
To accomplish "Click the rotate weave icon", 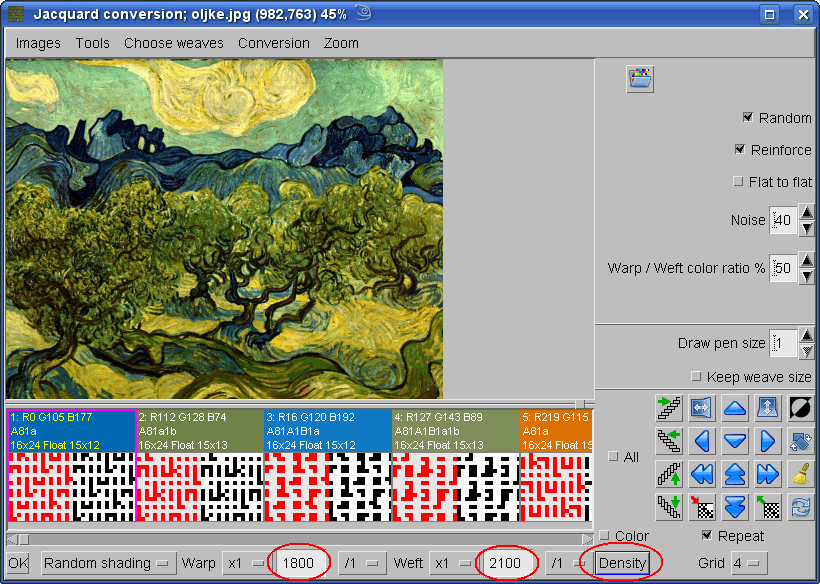I will pos(800,440).
